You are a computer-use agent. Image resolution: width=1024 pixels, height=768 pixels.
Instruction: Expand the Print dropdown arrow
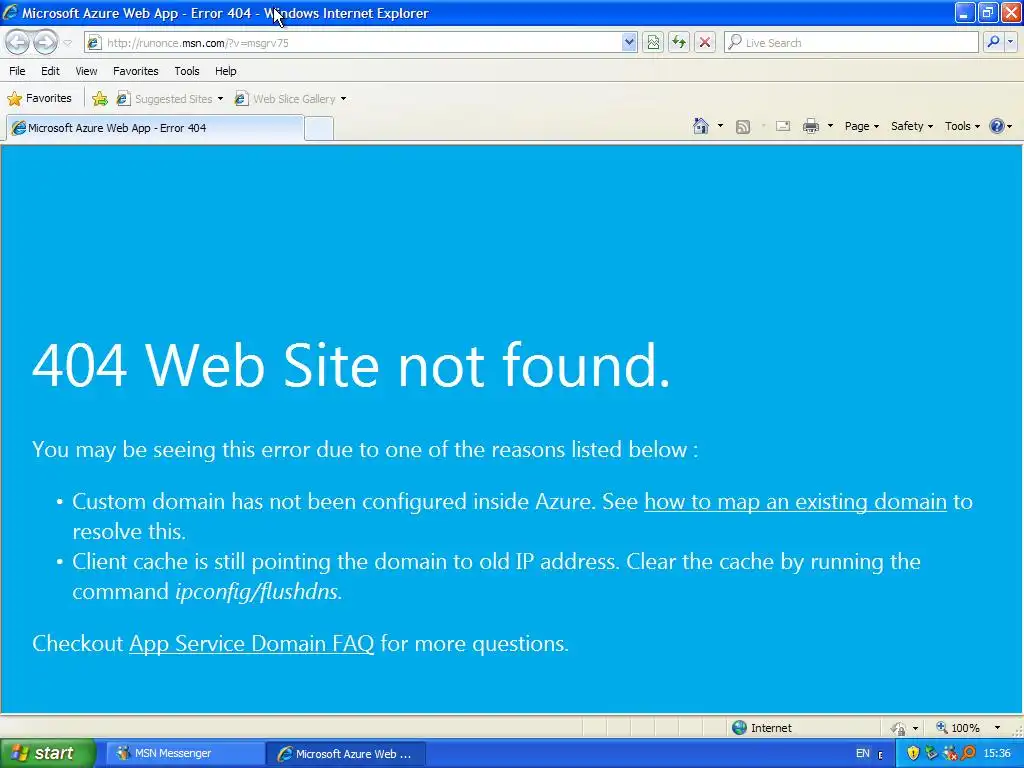click(x=830, y=126)
